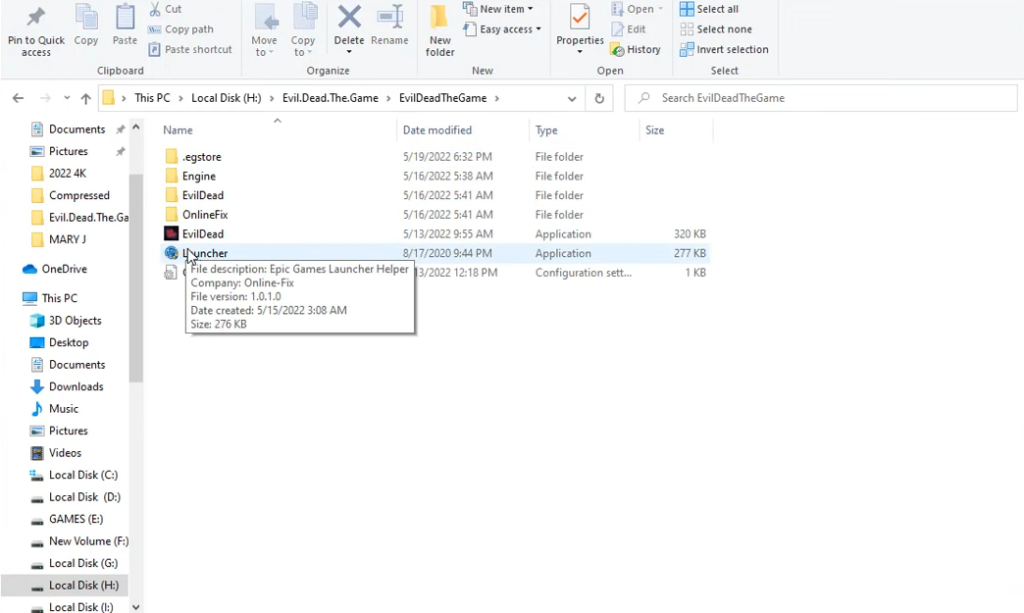Select the OnlineFix folder

pos(435,215)
